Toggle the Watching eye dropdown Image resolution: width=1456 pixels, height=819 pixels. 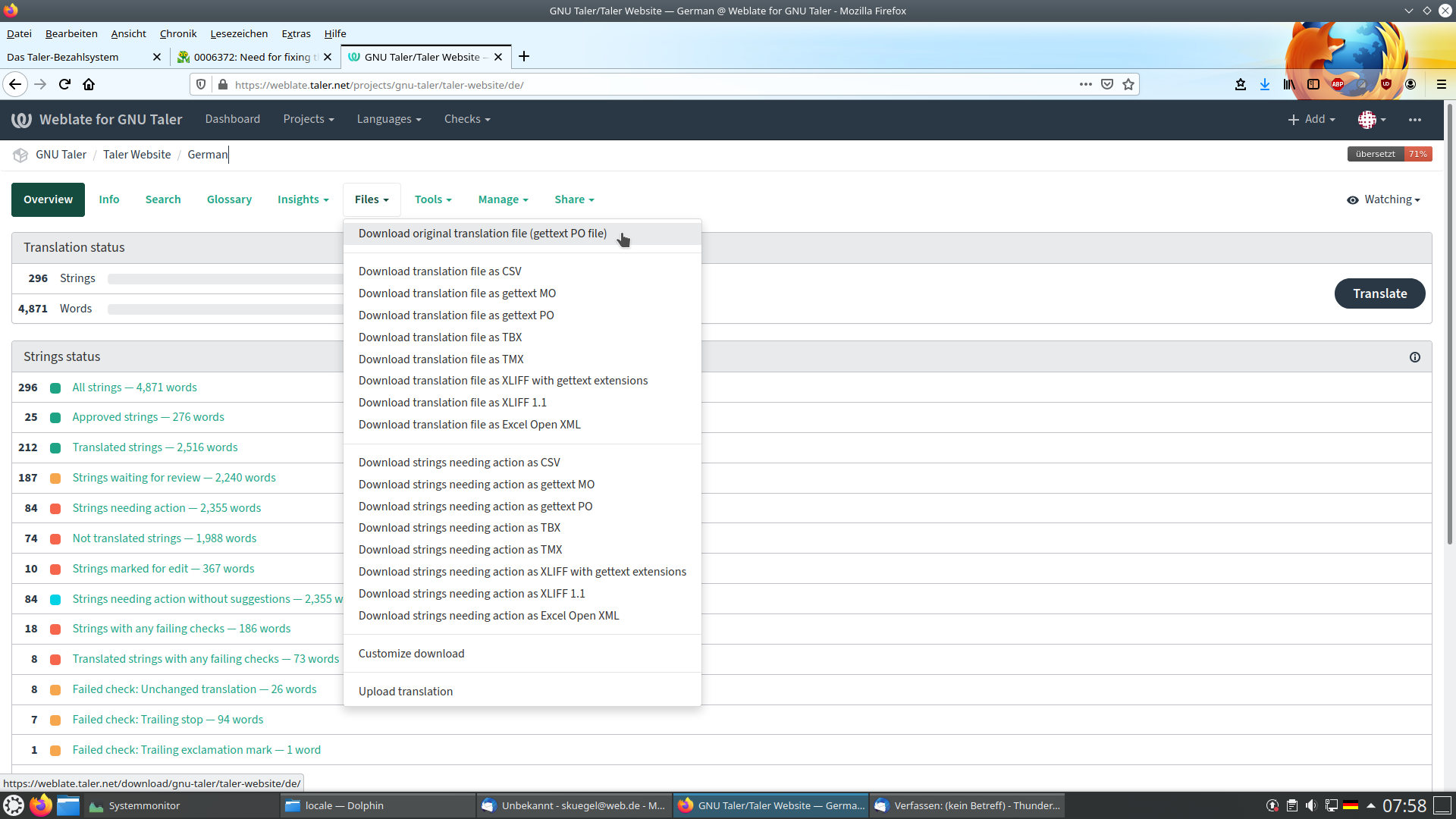pos(1383,199)
